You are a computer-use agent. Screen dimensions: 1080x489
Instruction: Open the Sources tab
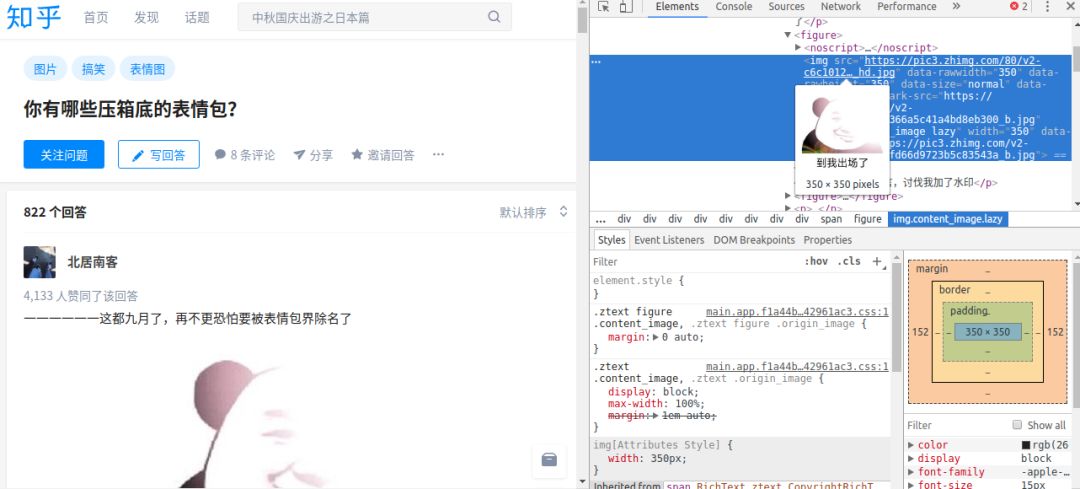[x=786, y=6]
